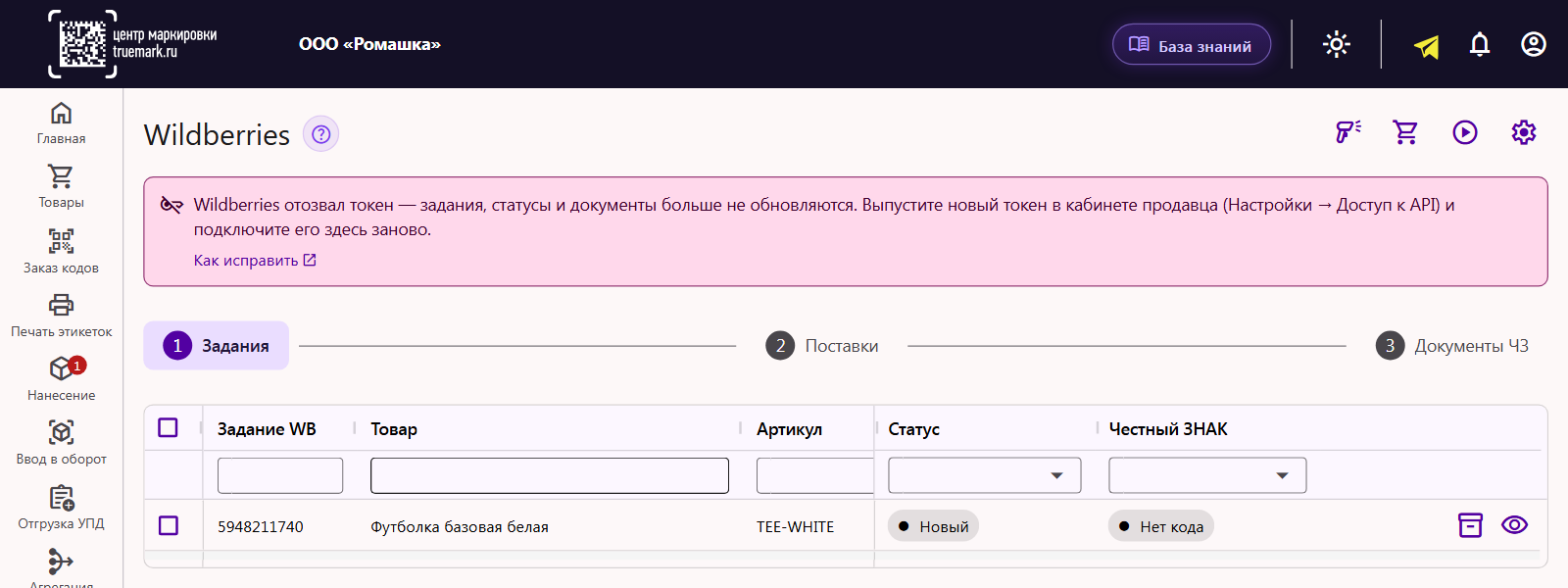Open Печать этикеток section
The width and height of the screenshot is (1568, 588).
point(61,316)
